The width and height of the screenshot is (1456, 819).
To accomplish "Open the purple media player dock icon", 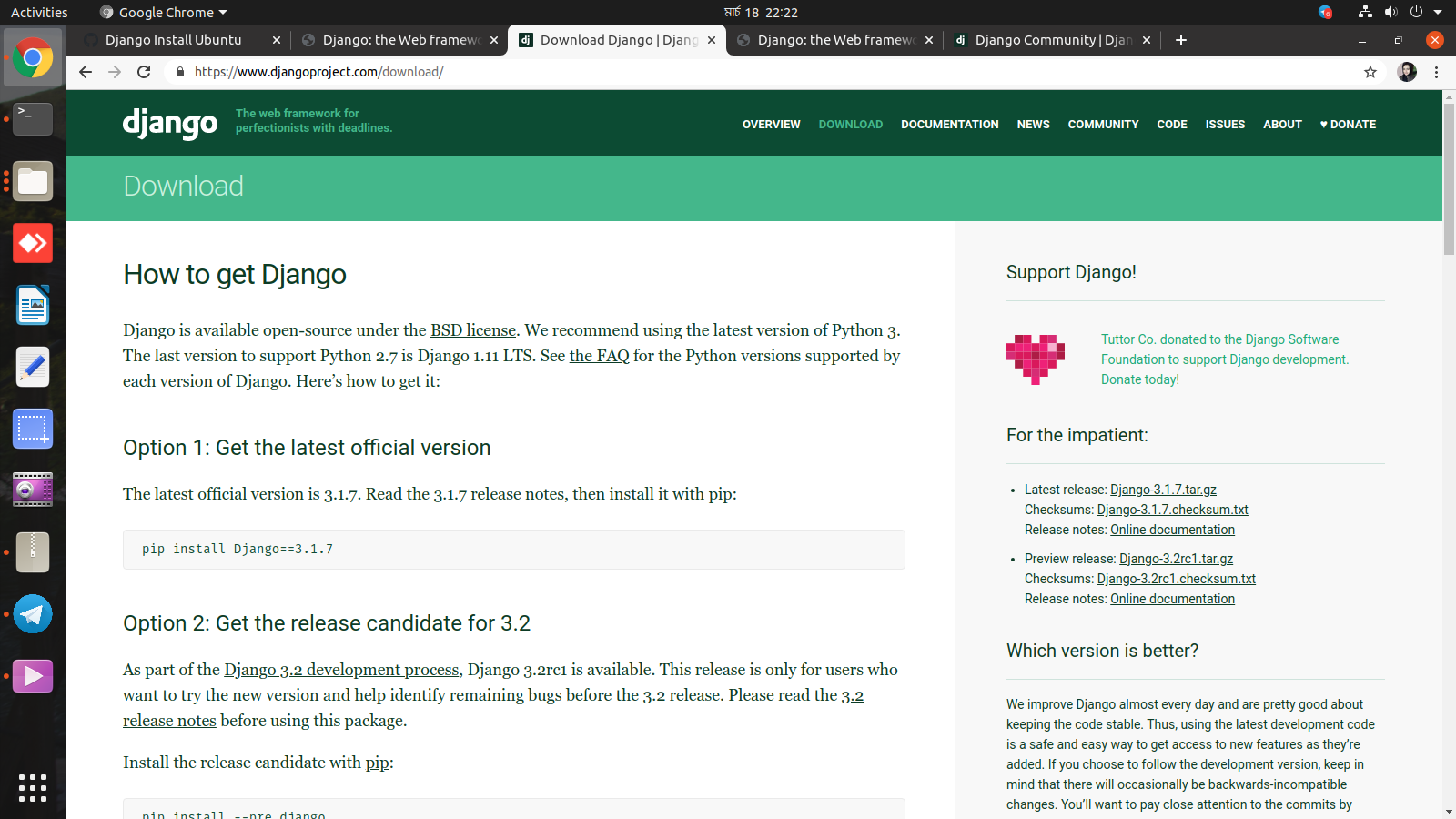I will click(33, 676).
